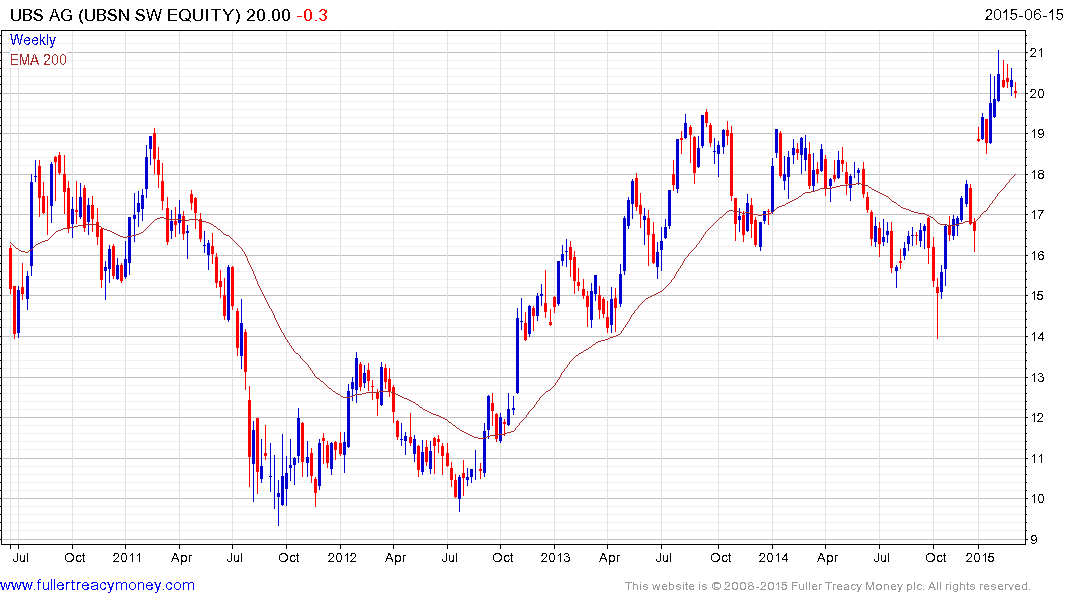The height and width of the screenshot is (600, 1075).
Task: Select the 'Weekly' interval label
Action: point(33,40)
